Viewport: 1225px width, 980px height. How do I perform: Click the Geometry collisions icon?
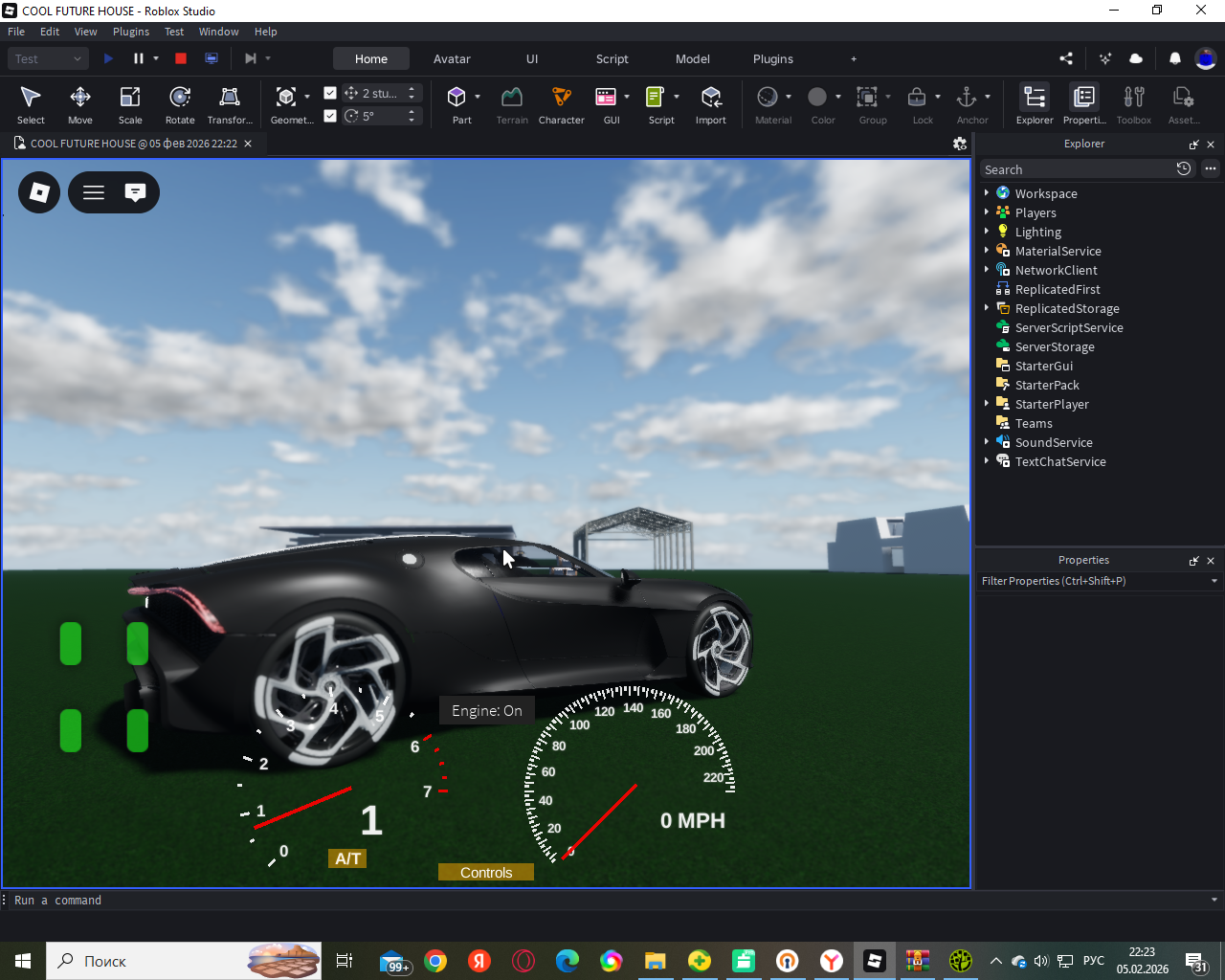pyautogui.click(x=286, y=97)
